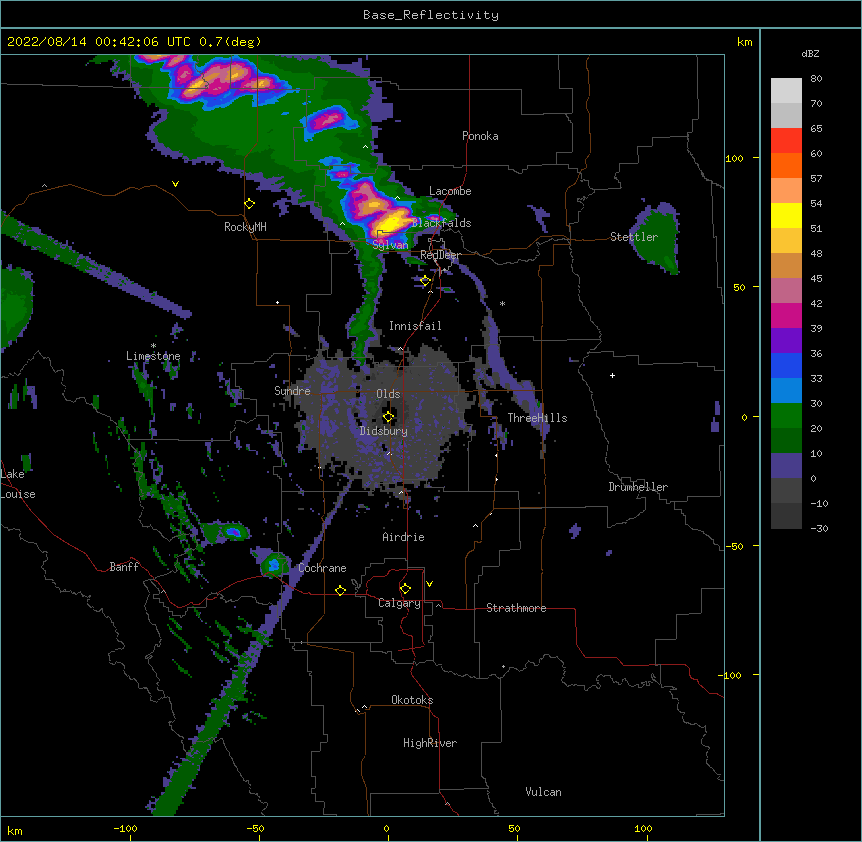The width and height of the screenshot is (862, 842).
Task: Click the Ponoka city label
Action: click(480, 136)
